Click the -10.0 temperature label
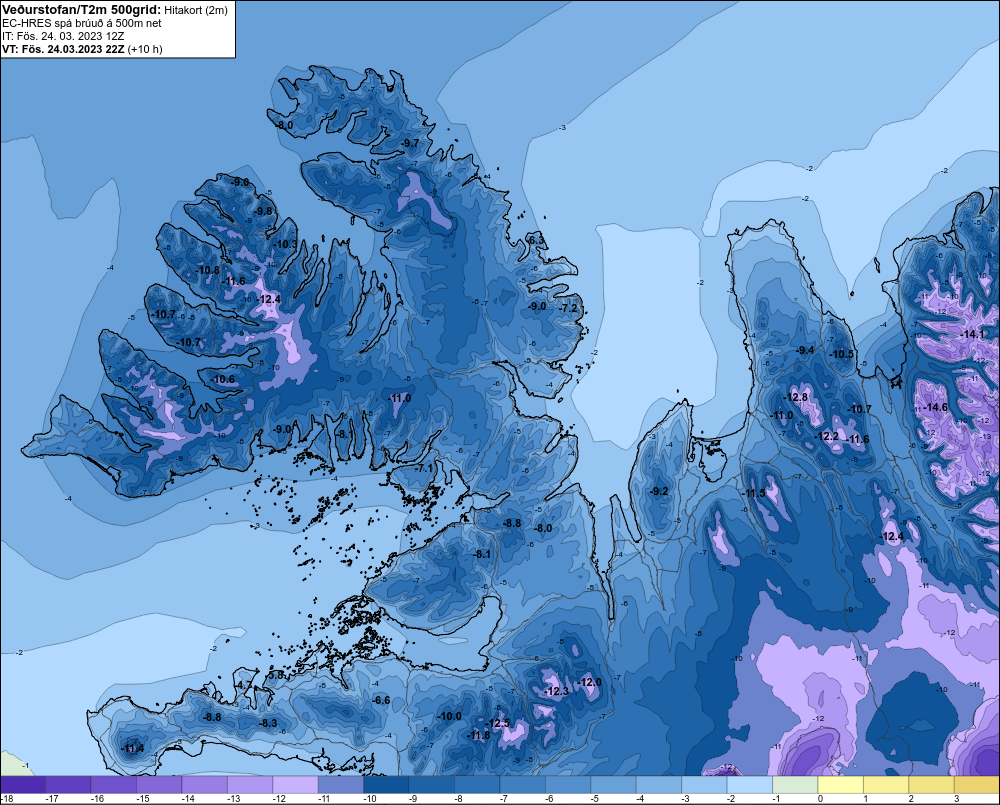Viewport: 1000px width, 805px height. [x=449, y=716]
